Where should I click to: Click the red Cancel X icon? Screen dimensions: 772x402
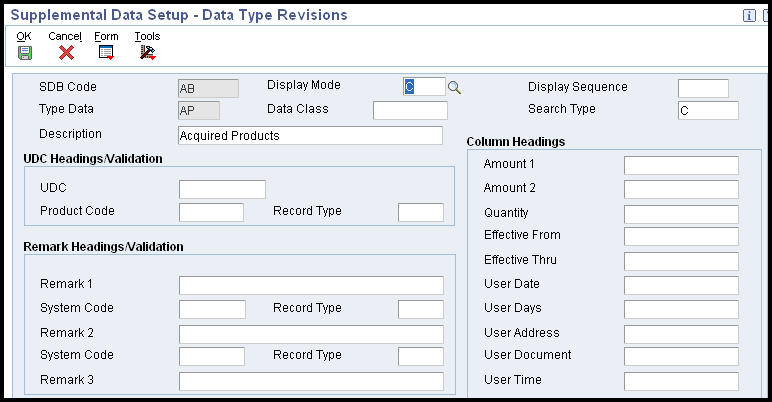[x=66, y=53]
